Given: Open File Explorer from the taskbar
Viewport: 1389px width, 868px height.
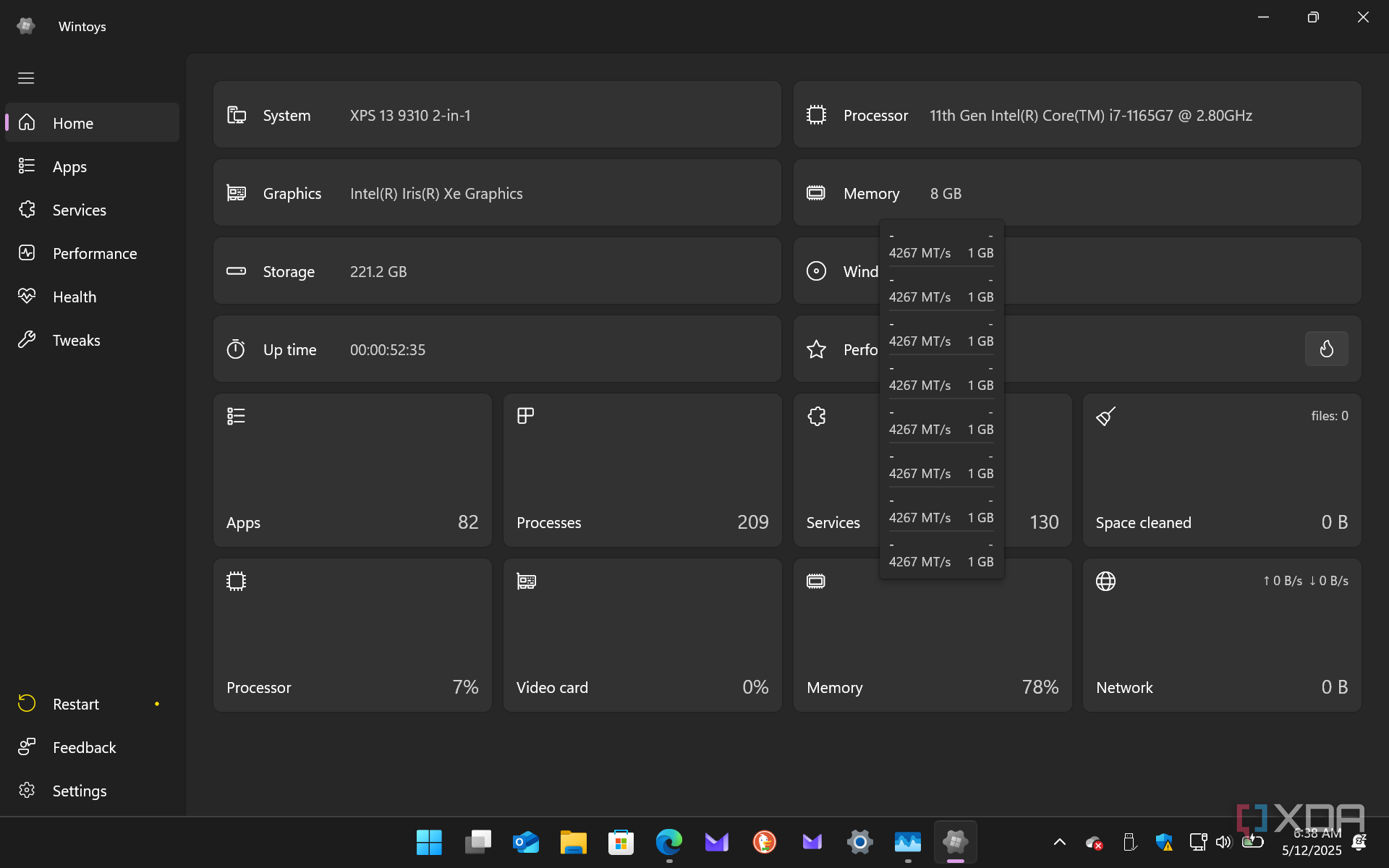Looking at the screenshot, I should (573, 842).
